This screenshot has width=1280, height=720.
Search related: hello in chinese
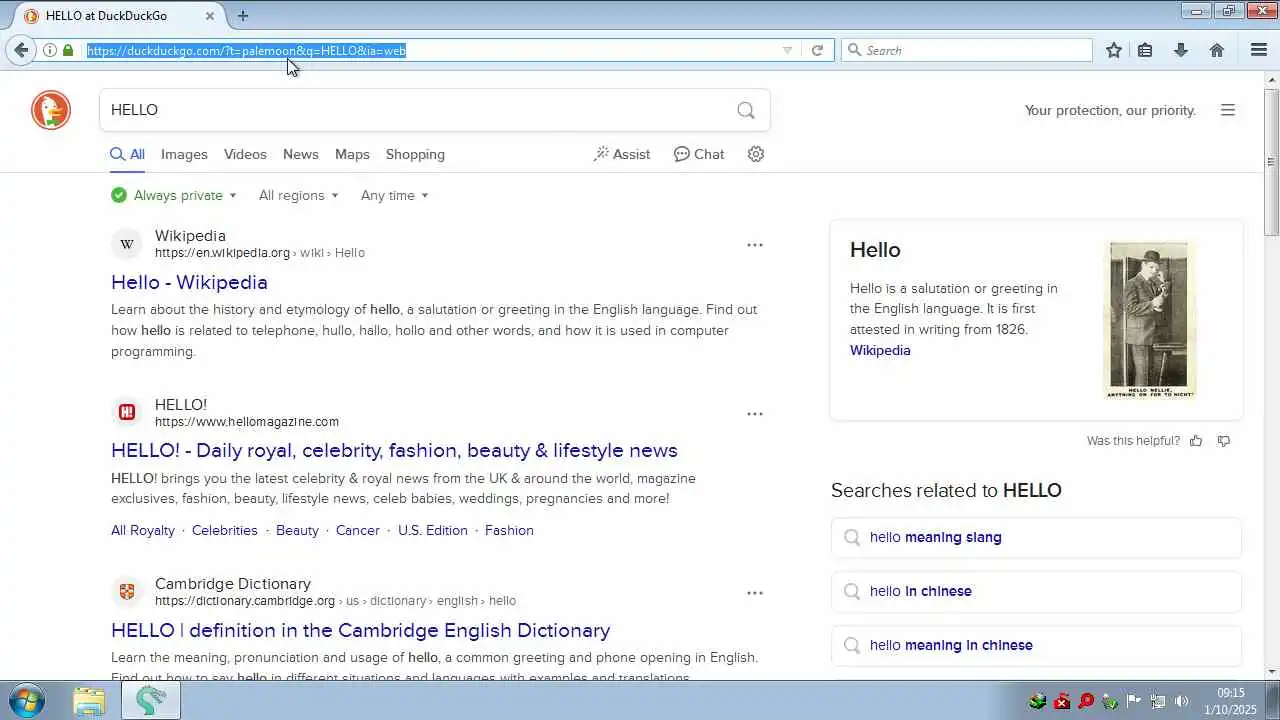pos(1036,592)
